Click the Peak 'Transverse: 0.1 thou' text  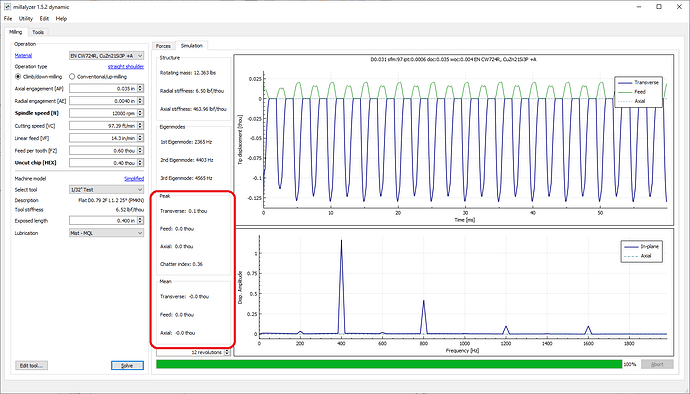184,211
